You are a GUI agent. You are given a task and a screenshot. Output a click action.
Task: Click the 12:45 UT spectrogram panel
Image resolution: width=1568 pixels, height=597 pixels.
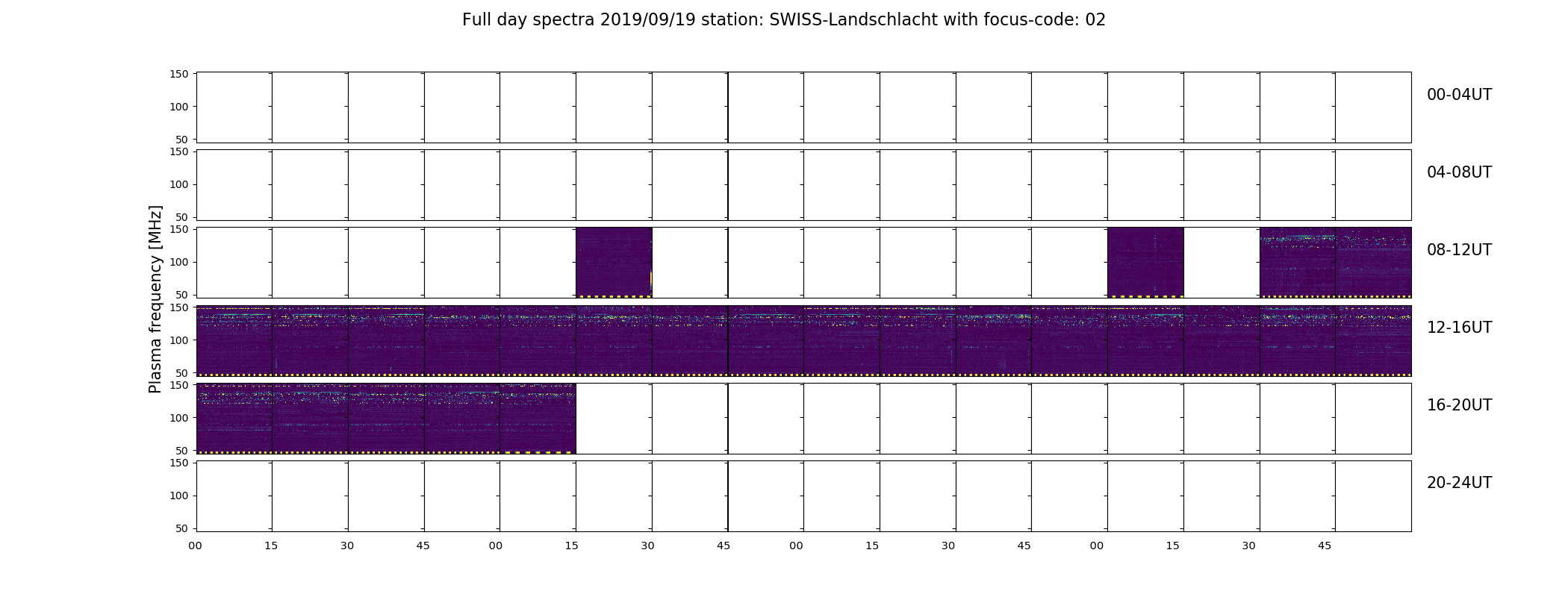point(462,340)
